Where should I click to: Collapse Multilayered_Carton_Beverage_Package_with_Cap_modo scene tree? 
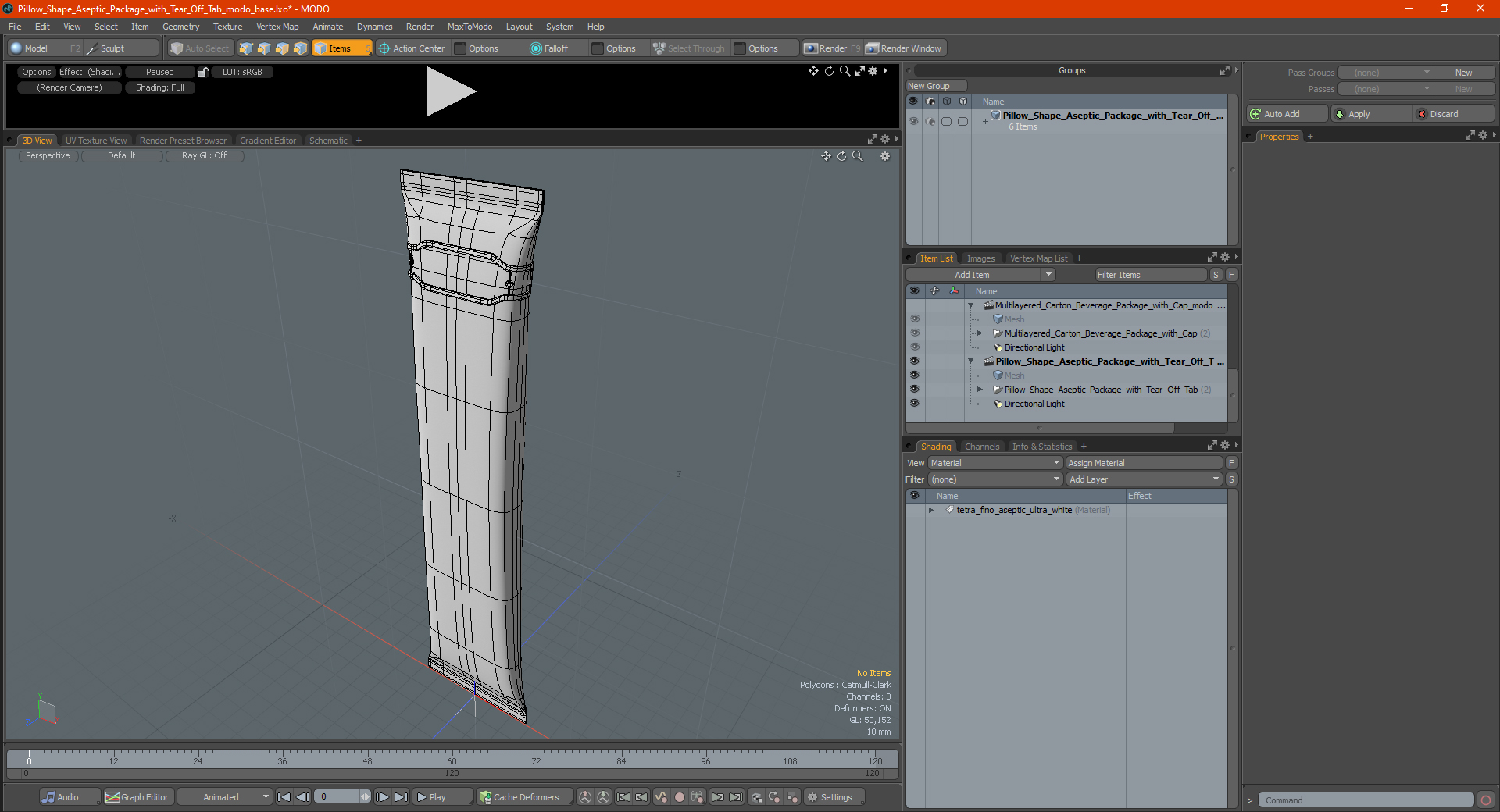coord(971,305)
